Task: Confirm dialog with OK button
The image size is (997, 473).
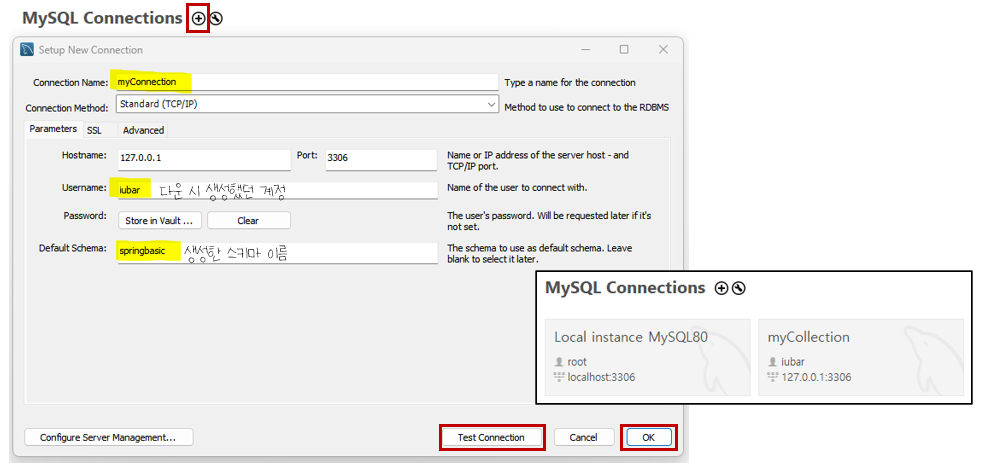Action: point(649,437)
